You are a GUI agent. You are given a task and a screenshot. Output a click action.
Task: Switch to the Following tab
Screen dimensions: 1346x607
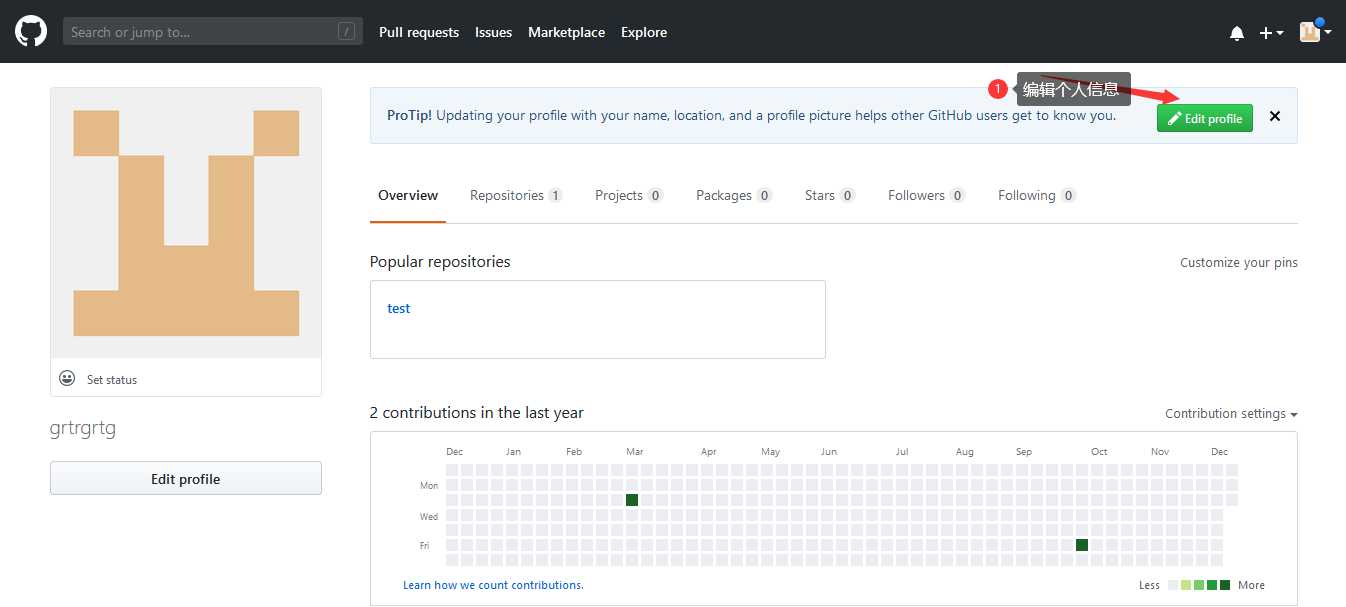[x=1037, y=195]
